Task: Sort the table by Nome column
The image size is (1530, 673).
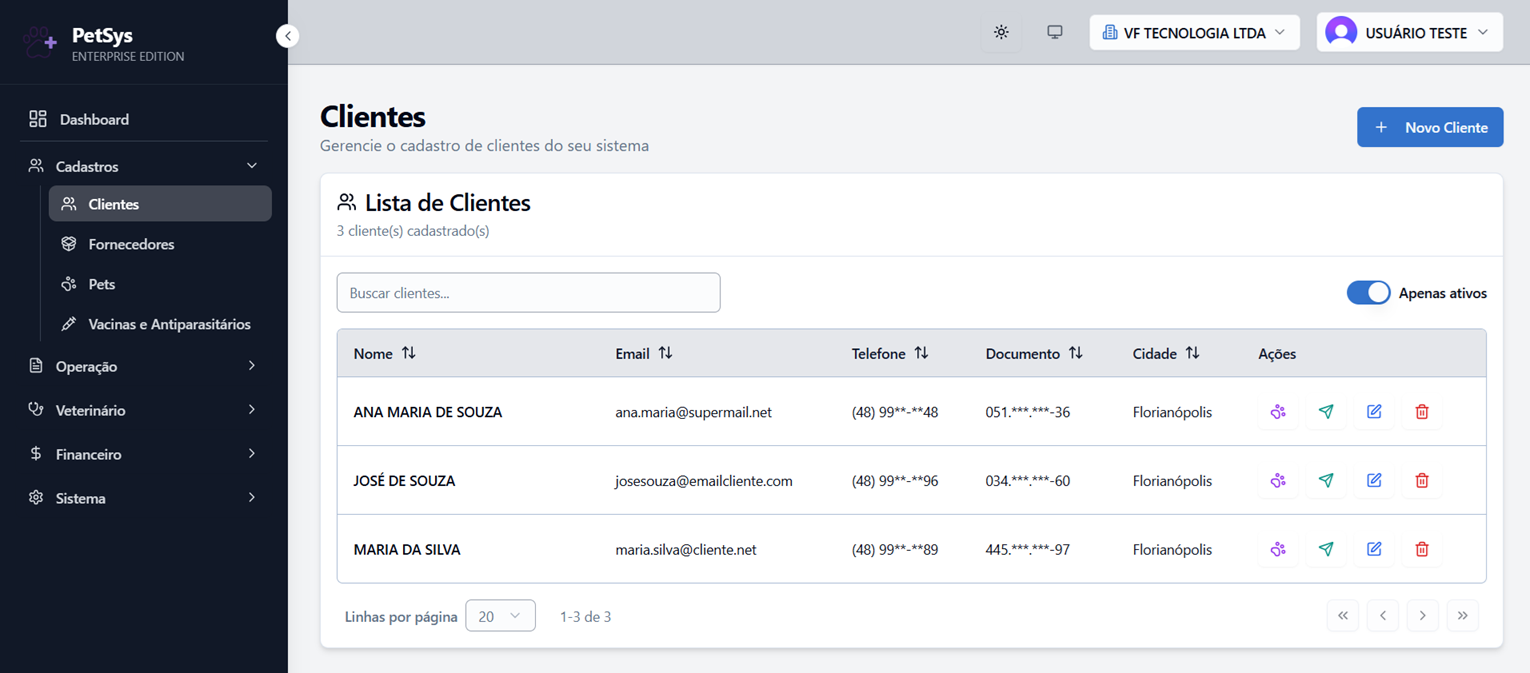Action: click(x=385, y=353)
